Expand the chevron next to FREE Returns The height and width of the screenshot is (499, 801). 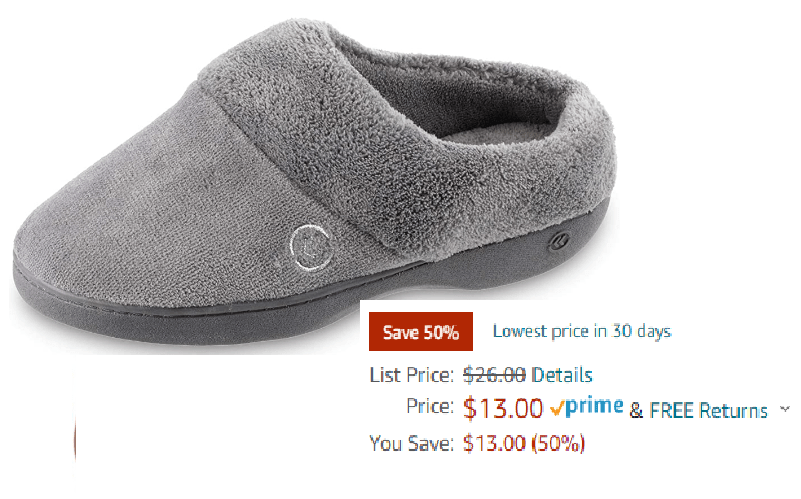[x=785, y=409]
